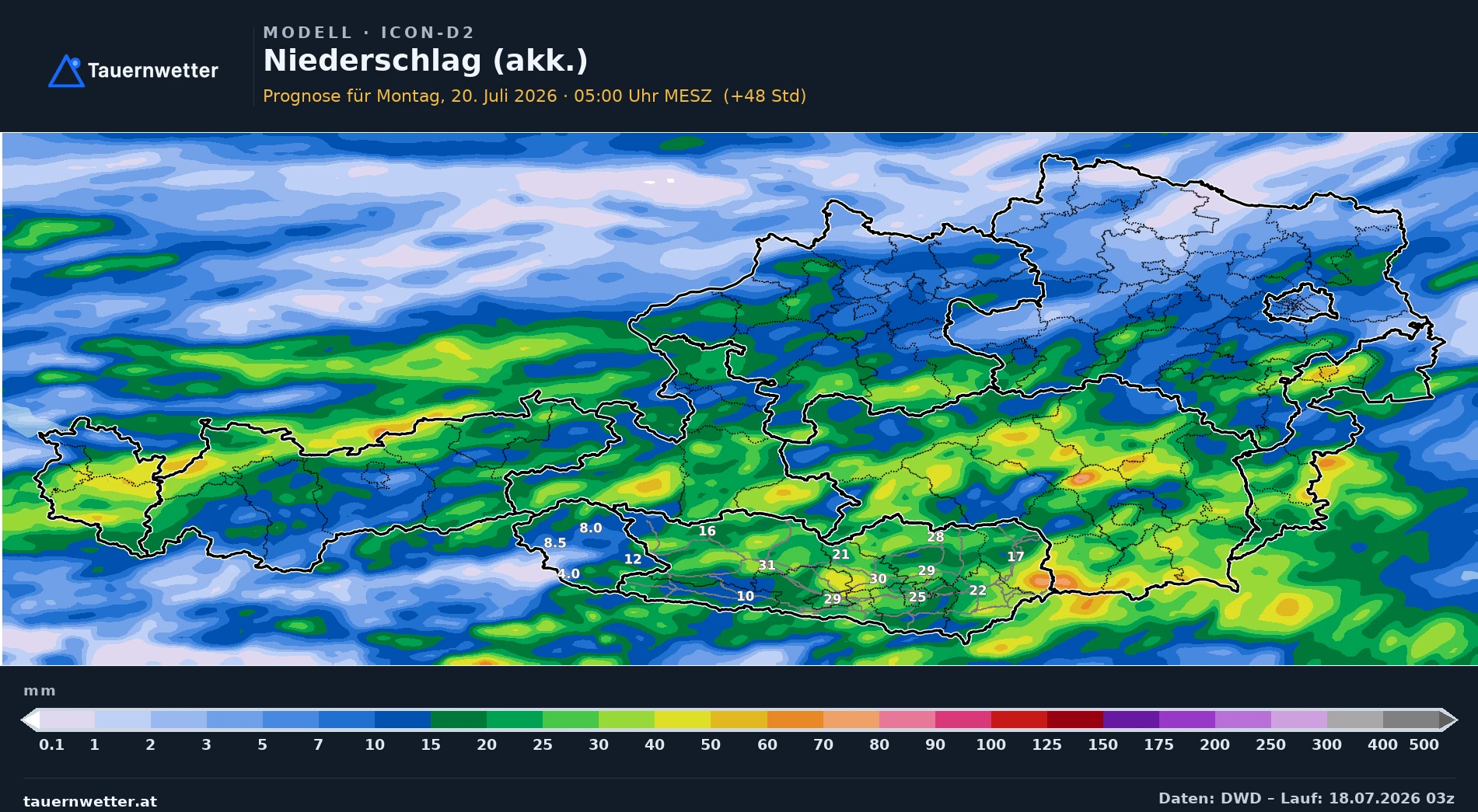The width and height of the screenshot is (1478, 812).
Task: Click the mm unit label above legend
Action: click(x=40, y=691)
